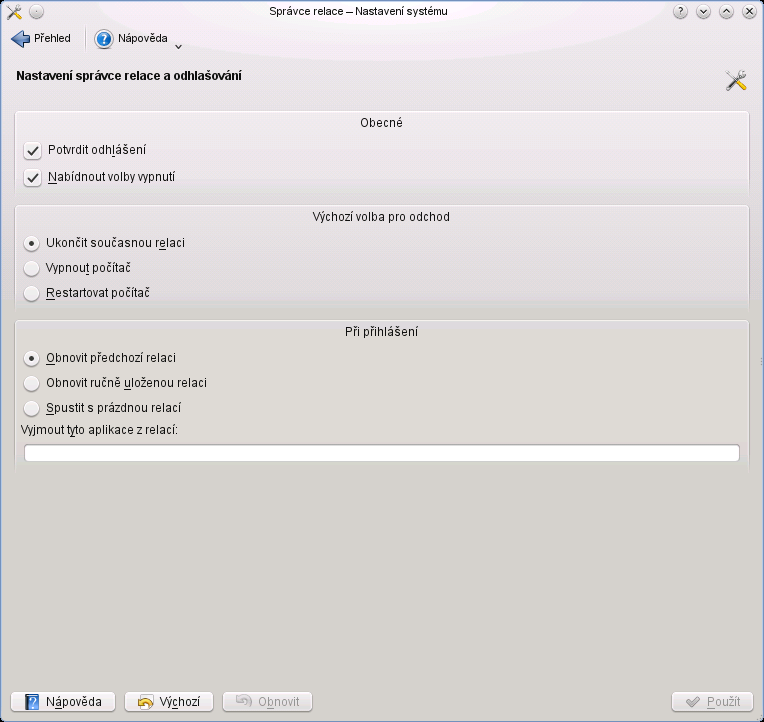764x722 pixels.
Task: Click the tools icon in the title bar
Action: click(14, 12)
